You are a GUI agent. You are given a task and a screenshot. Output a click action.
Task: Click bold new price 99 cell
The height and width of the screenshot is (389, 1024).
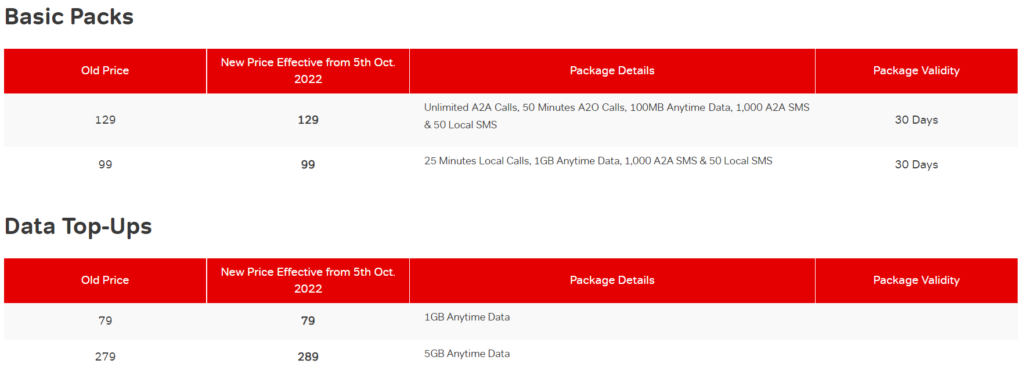(308, 164)
